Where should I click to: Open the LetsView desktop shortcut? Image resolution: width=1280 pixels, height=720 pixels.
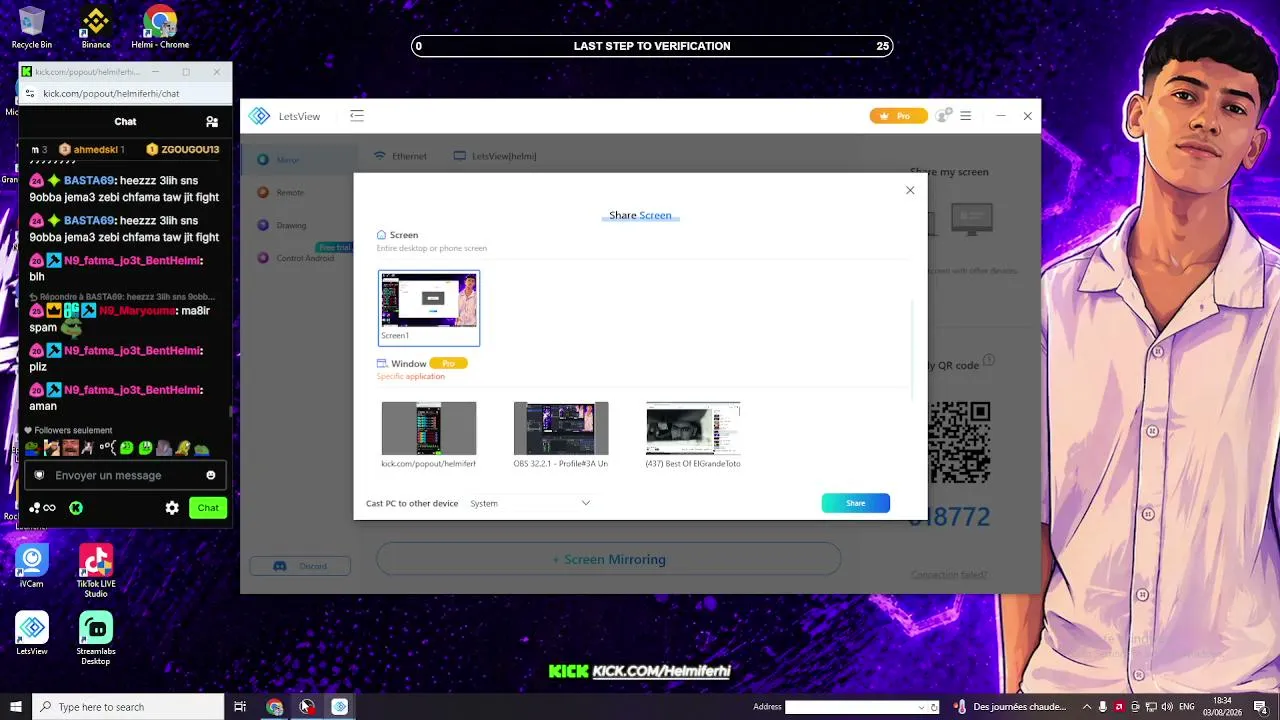click(32, 634)
